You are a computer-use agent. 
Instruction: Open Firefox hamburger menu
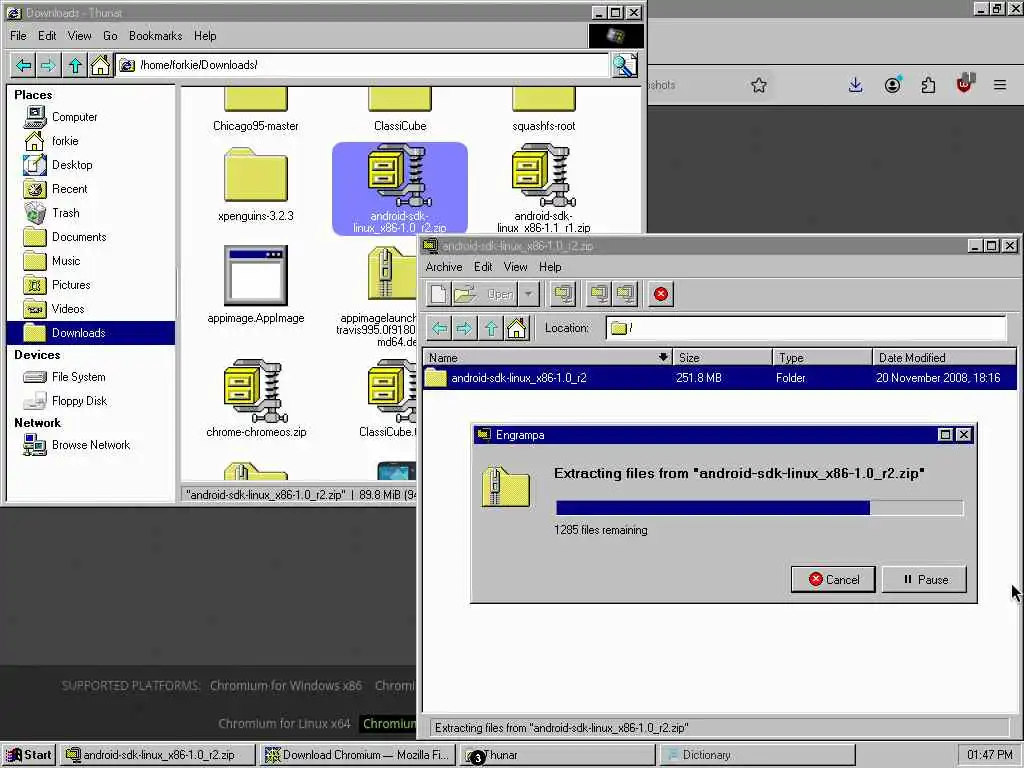pyautogui.click(x=1000, y=86)
